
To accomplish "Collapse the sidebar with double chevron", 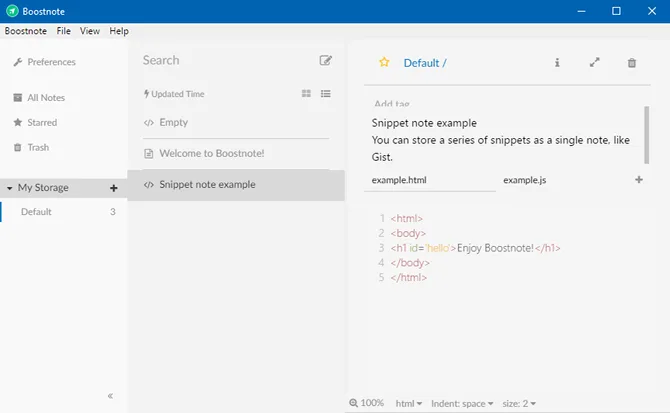I will [x=110, y=396].
